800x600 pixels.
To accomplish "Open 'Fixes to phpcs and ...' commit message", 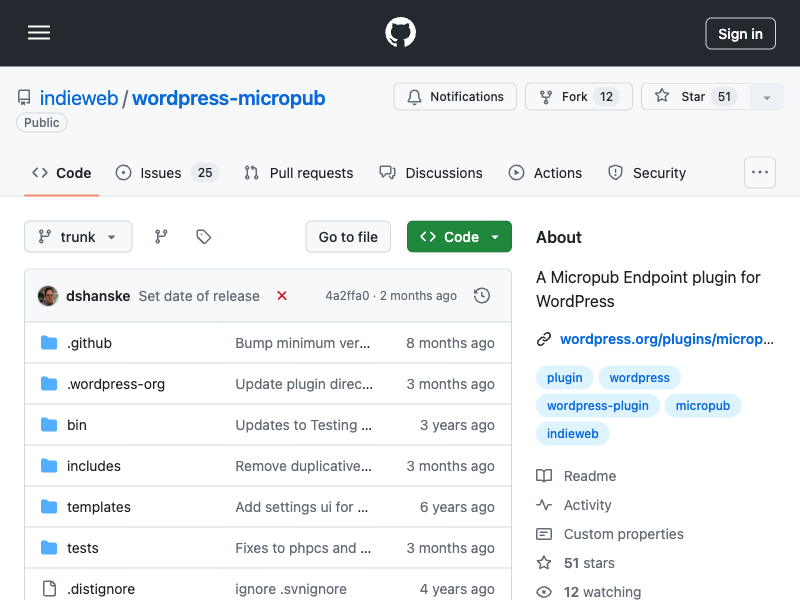I will click(303, 548).
